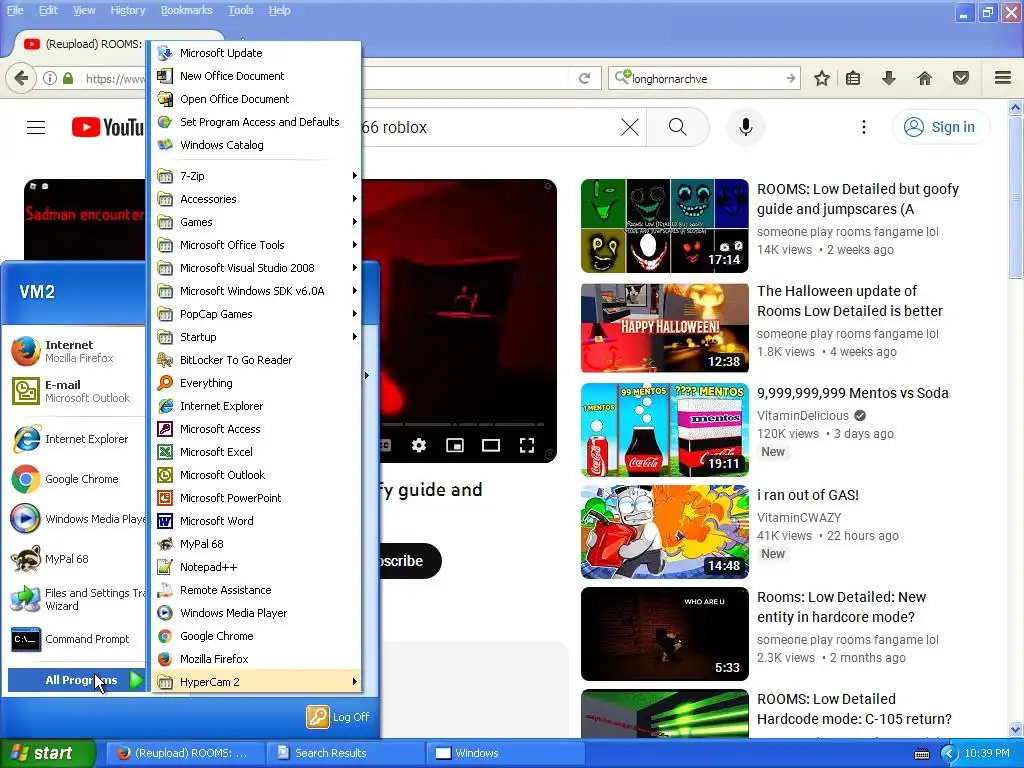The image size is (1024, 768).
Task: Launch BitLocker To Go Reader
Action: click(256, 360)
